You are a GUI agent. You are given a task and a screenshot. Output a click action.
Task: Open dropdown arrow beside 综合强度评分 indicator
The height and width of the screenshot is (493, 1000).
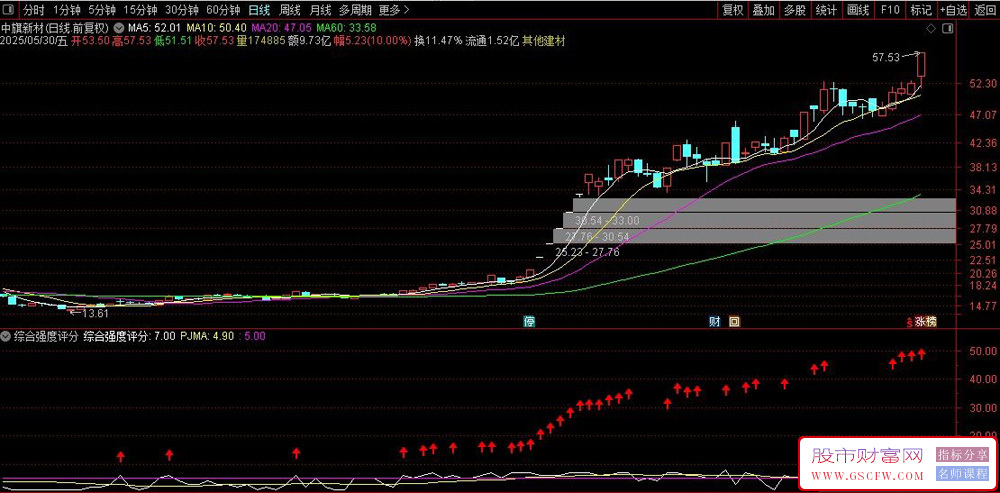tap(6, 336)
